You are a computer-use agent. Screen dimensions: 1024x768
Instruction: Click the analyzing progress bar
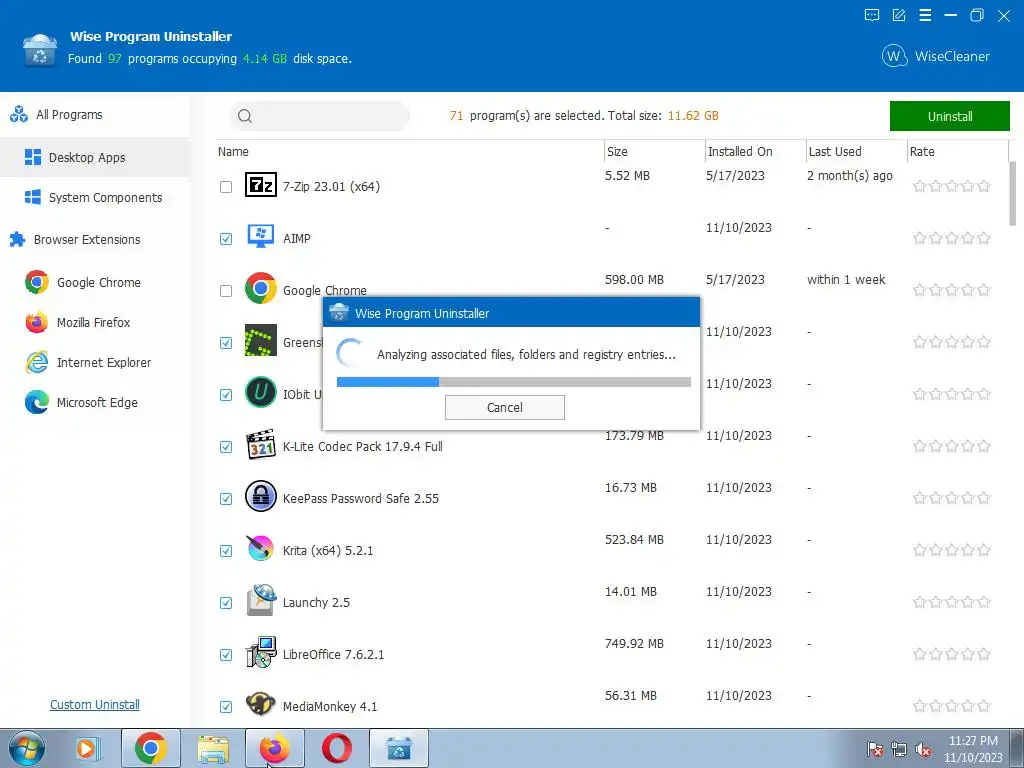tap(514, 382)
